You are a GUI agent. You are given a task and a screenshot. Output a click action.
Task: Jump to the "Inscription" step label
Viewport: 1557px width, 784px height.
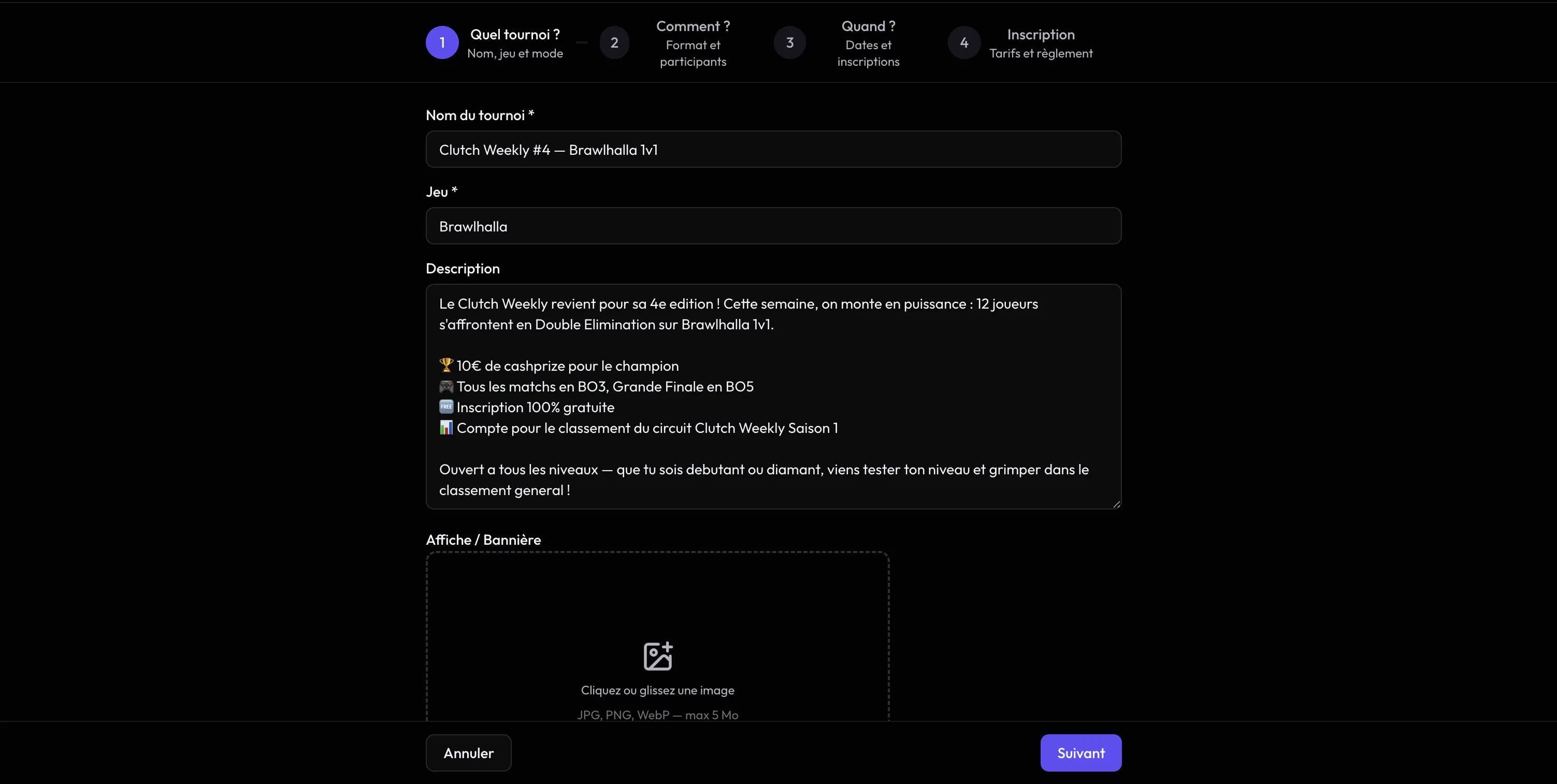pyautogui.click(x=1040, y=35)
